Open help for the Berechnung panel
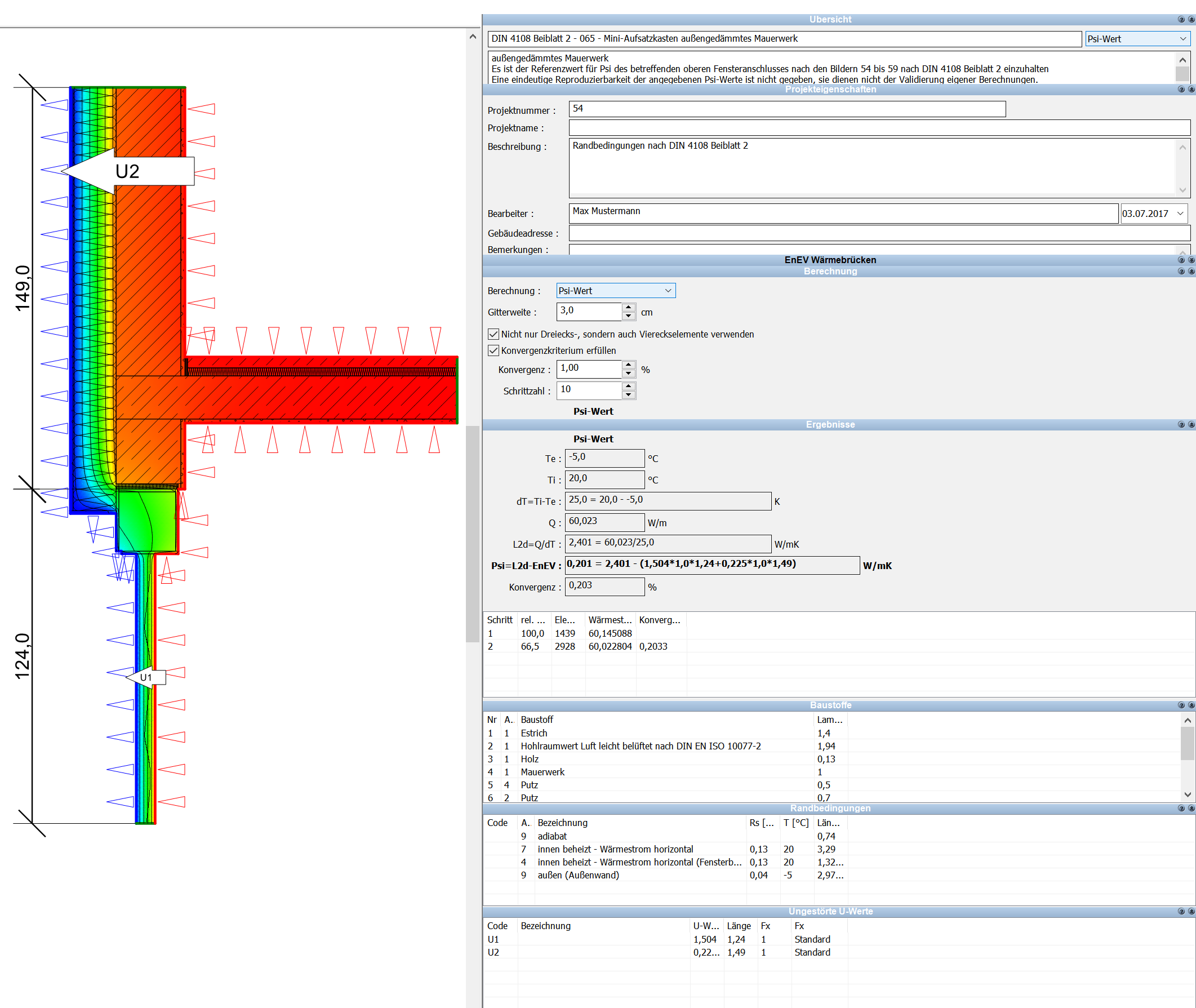This screenshot has height=1008, width=1196. (x=1181, y=272)
